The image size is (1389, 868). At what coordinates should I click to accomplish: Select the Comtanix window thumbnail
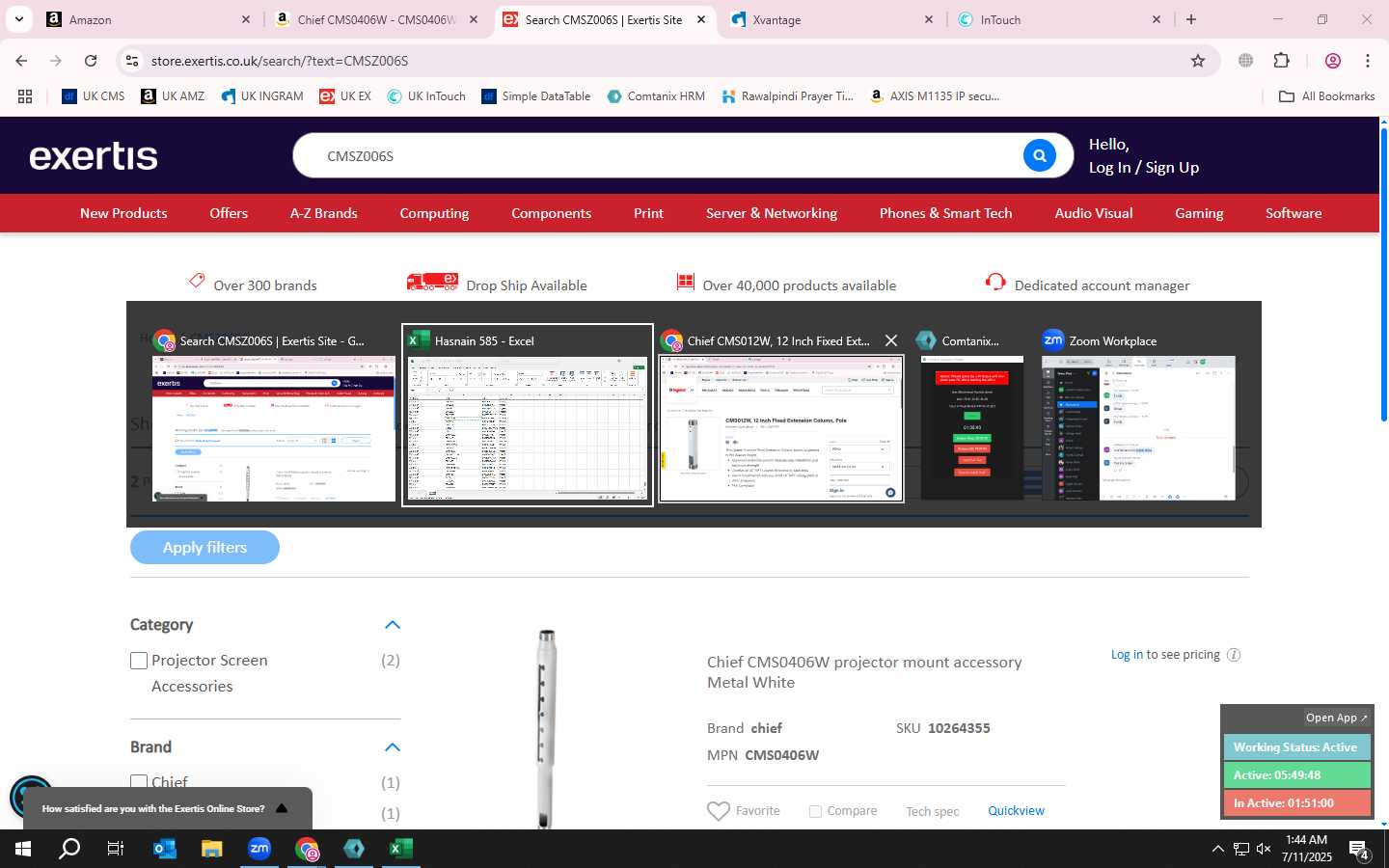[971, 415]
